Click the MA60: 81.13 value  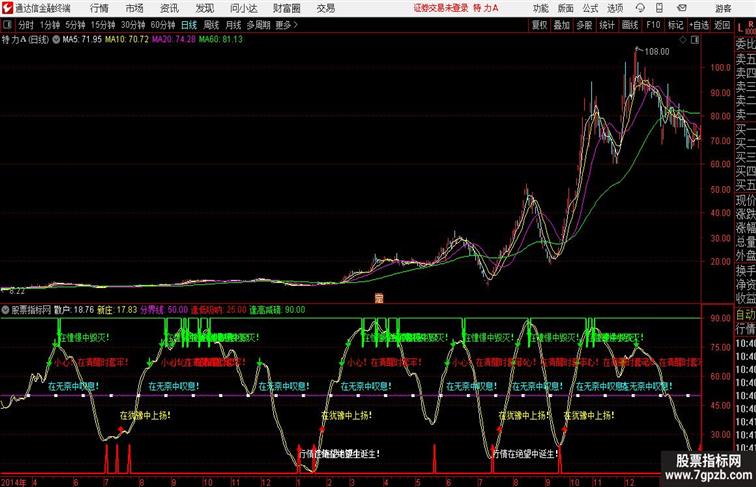coord(221,40)
